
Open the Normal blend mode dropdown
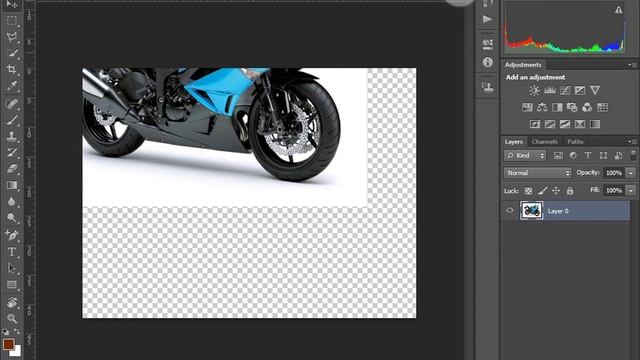pos(537,173)
